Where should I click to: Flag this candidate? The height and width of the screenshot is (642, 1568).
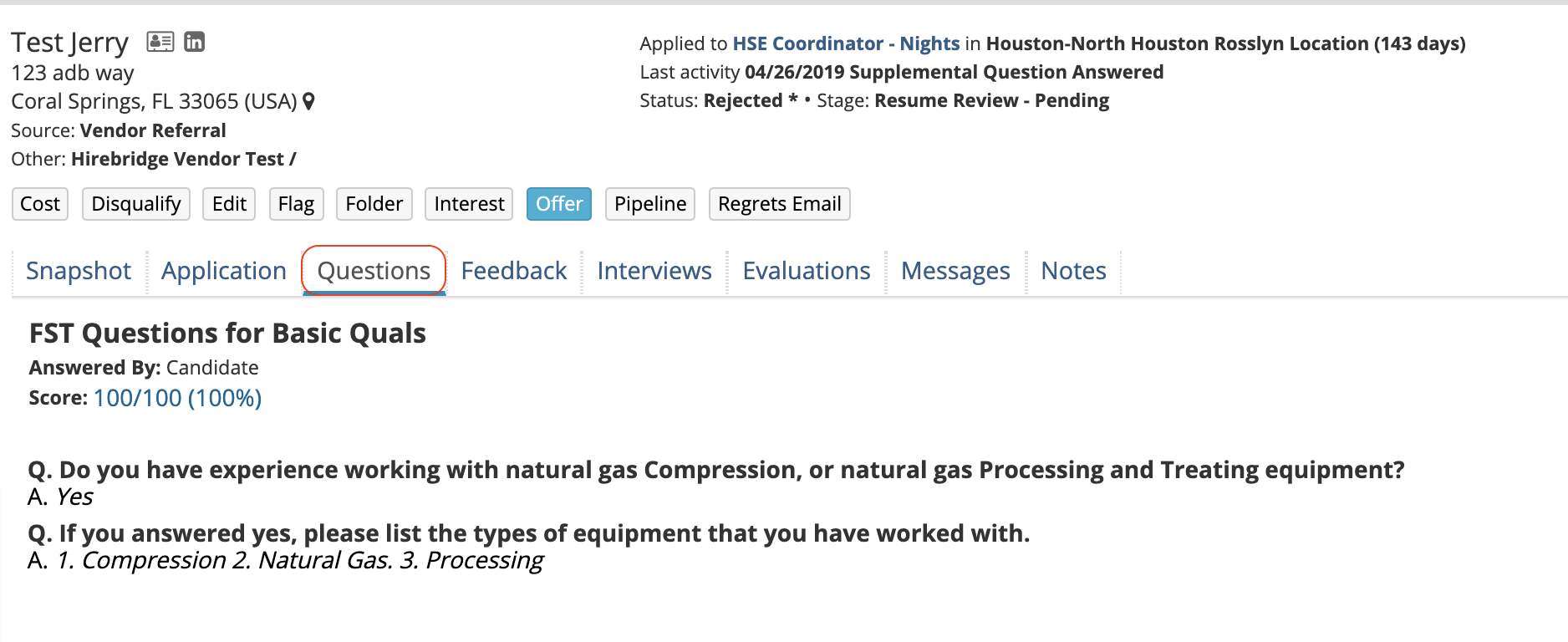tap(296, 204)
